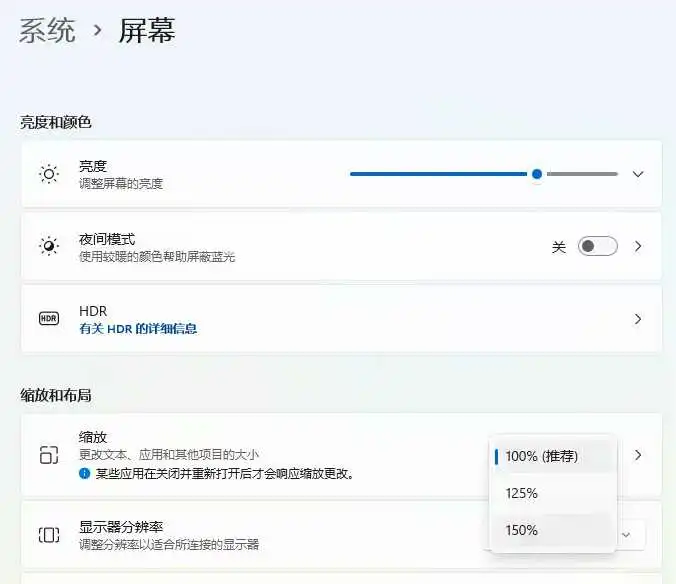Open the 显示器分辨率 dropdown arrow

pos(627,535)
